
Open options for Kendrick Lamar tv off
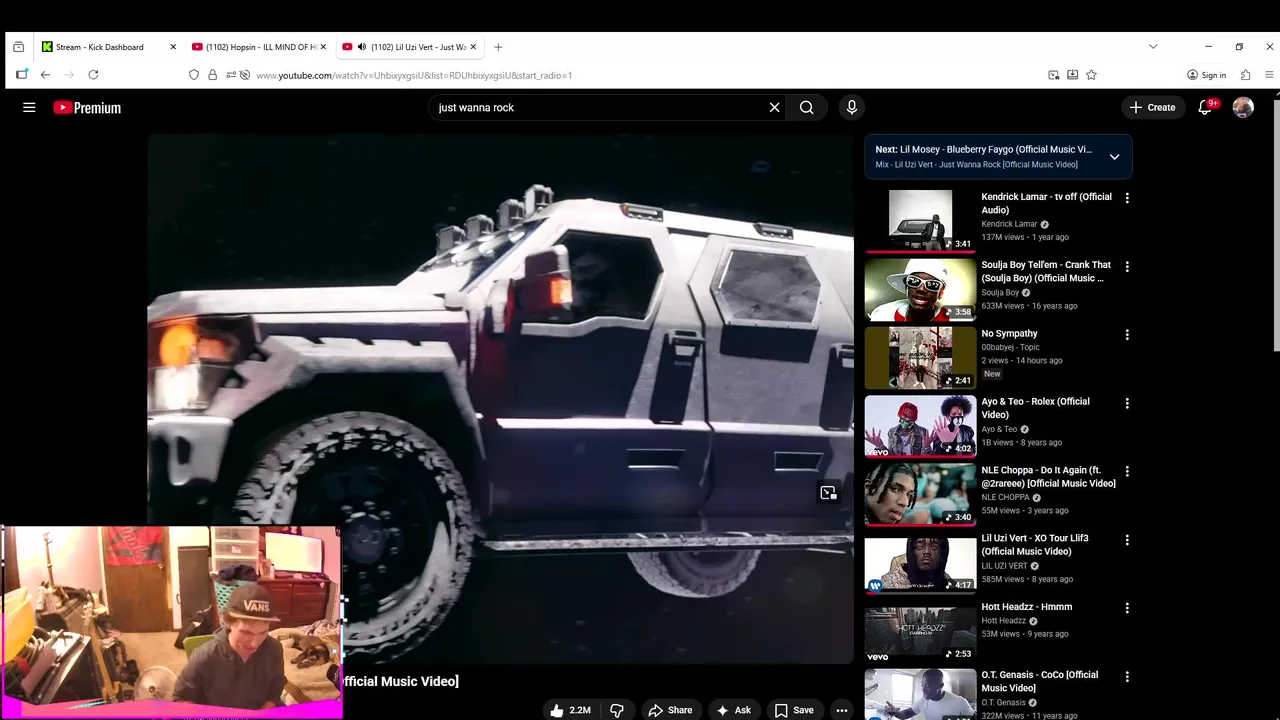pos(1127,198)
